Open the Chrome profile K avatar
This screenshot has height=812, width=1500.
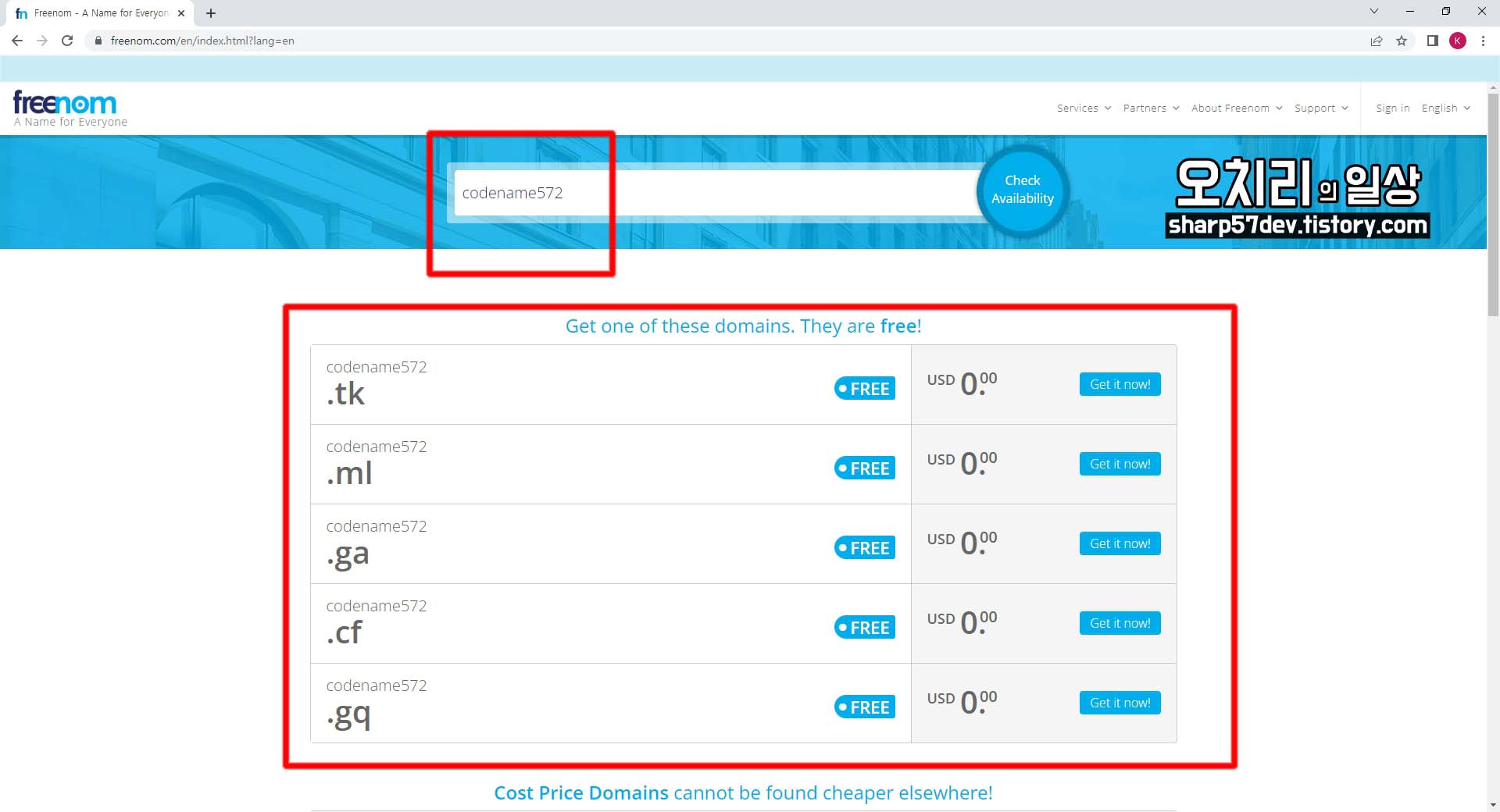[x=1458, y=41]
